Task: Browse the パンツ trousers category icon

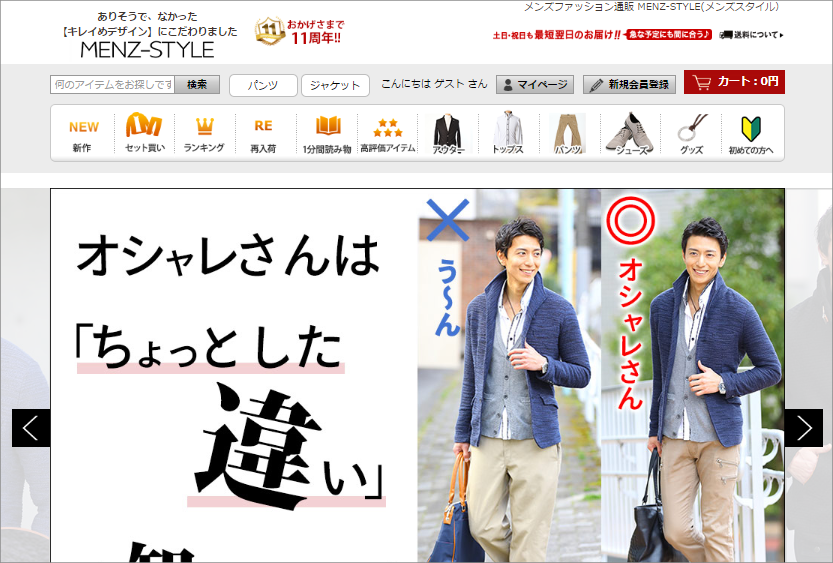Action: pos(568,134)
